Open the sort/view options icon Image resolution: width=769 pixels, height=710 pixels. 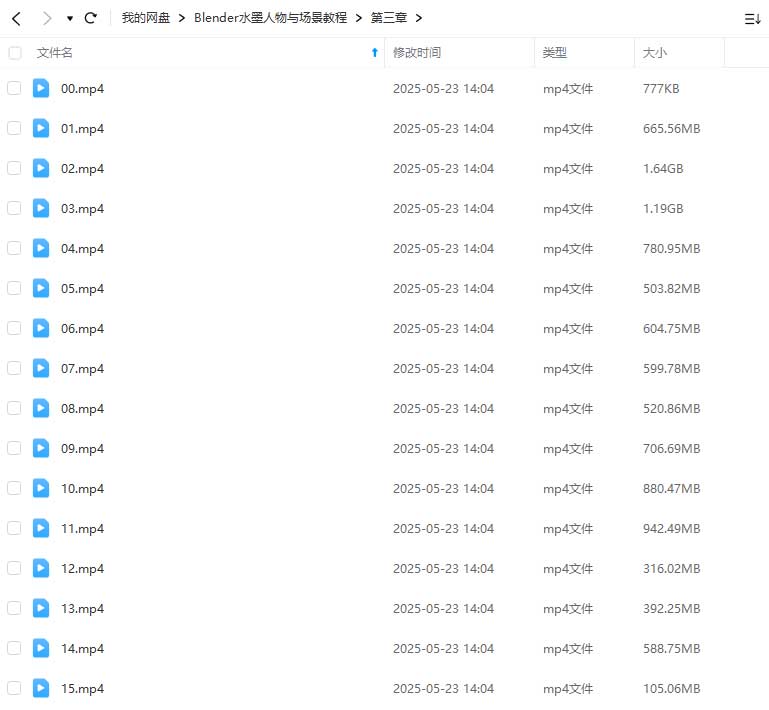tap(752, 18)
